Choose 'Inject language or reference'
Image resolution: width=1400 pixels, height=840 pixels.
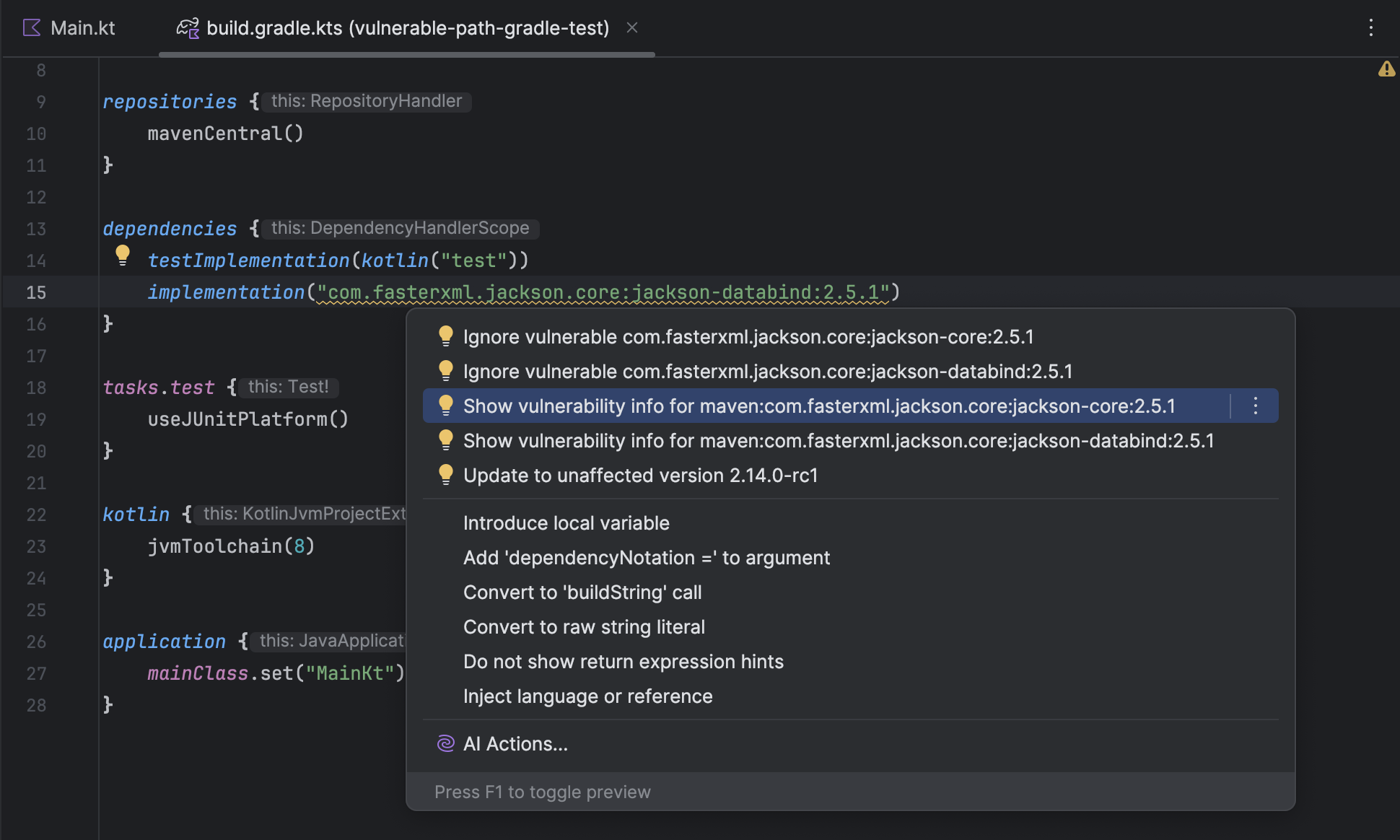588,696
